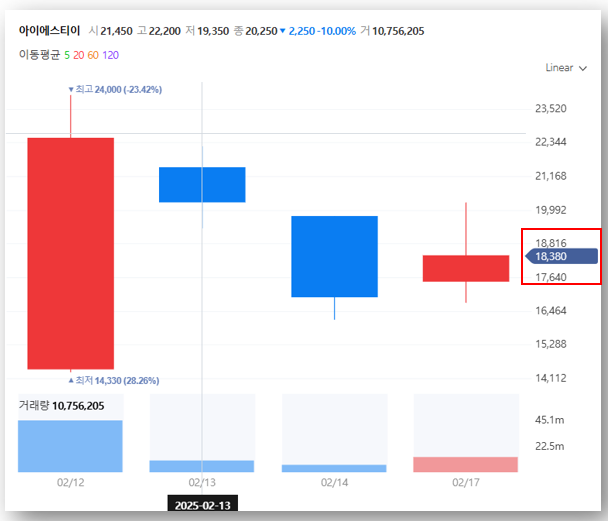Click the 22,344 price axis label
The height and width of the screenshot is (521, 608).
click(x=551, y=142)
